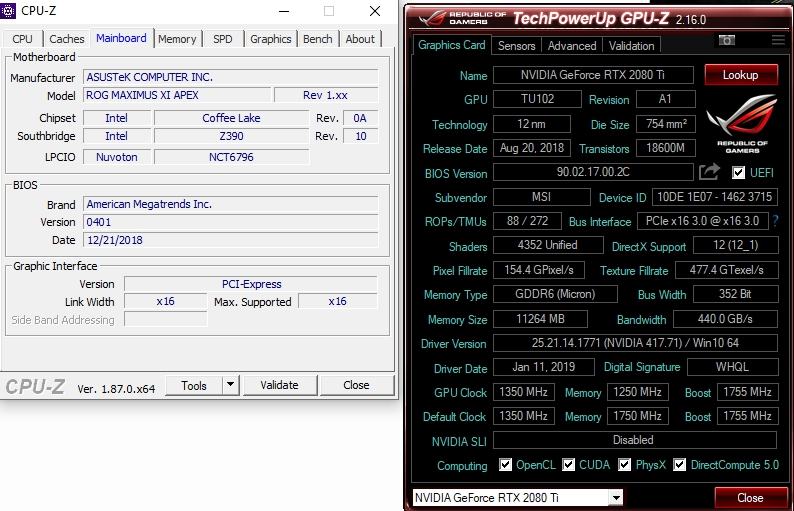Select the Mainboard tab
794x511 pixels.
(x=122, y=38)
